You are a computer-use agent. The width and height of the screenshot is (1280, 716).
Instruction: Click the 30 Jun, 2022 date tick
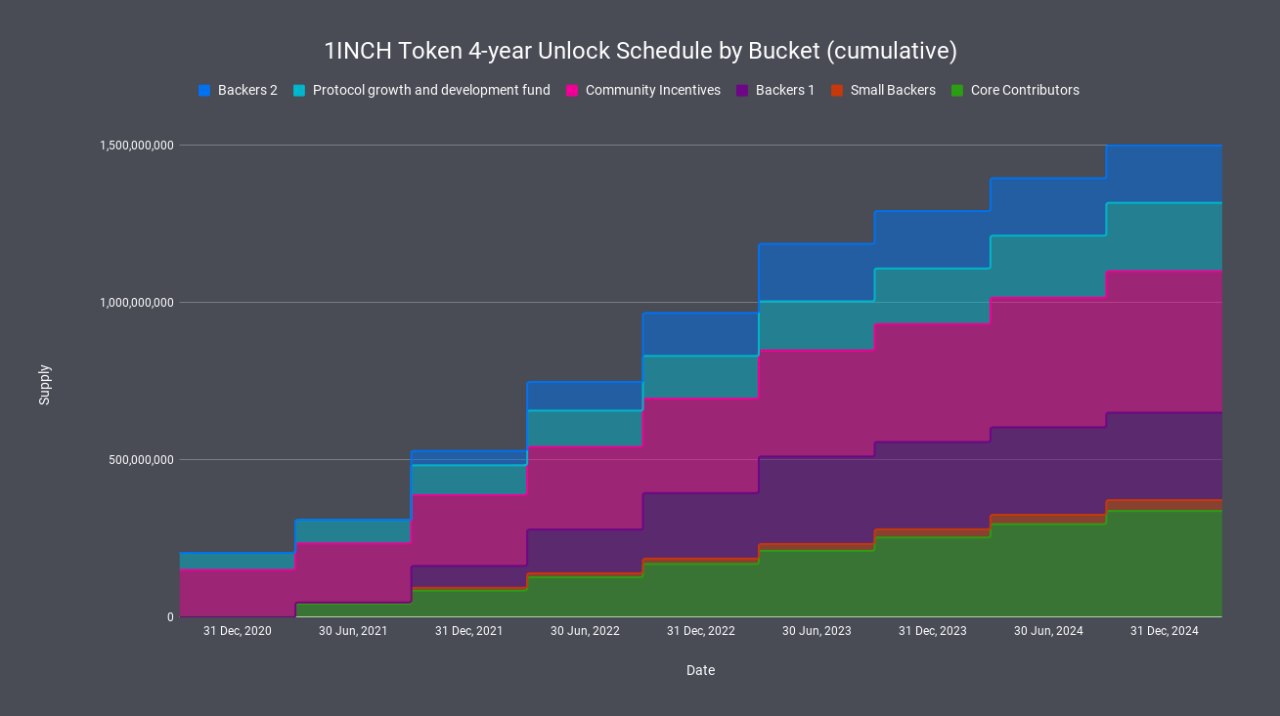click(x=585, y=631)
